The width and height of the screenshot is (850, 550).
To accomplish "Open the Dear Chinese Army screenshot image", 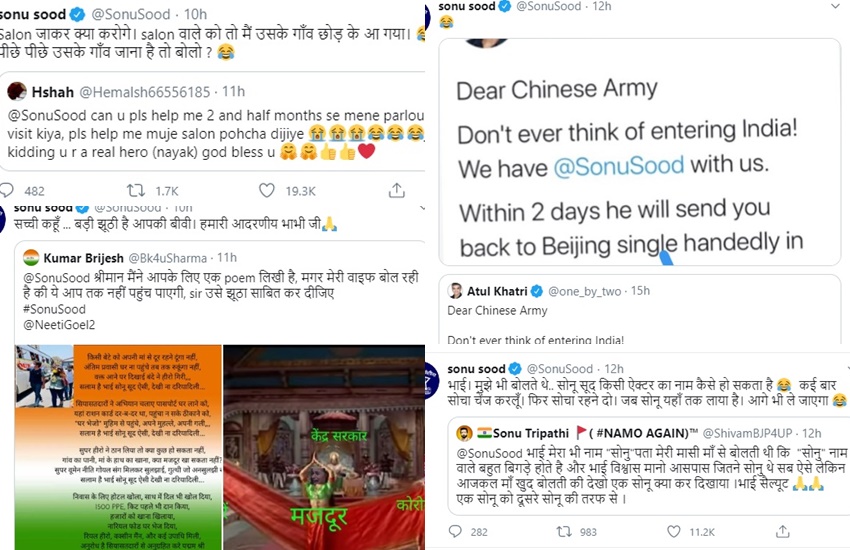I will tap(640, 152).
